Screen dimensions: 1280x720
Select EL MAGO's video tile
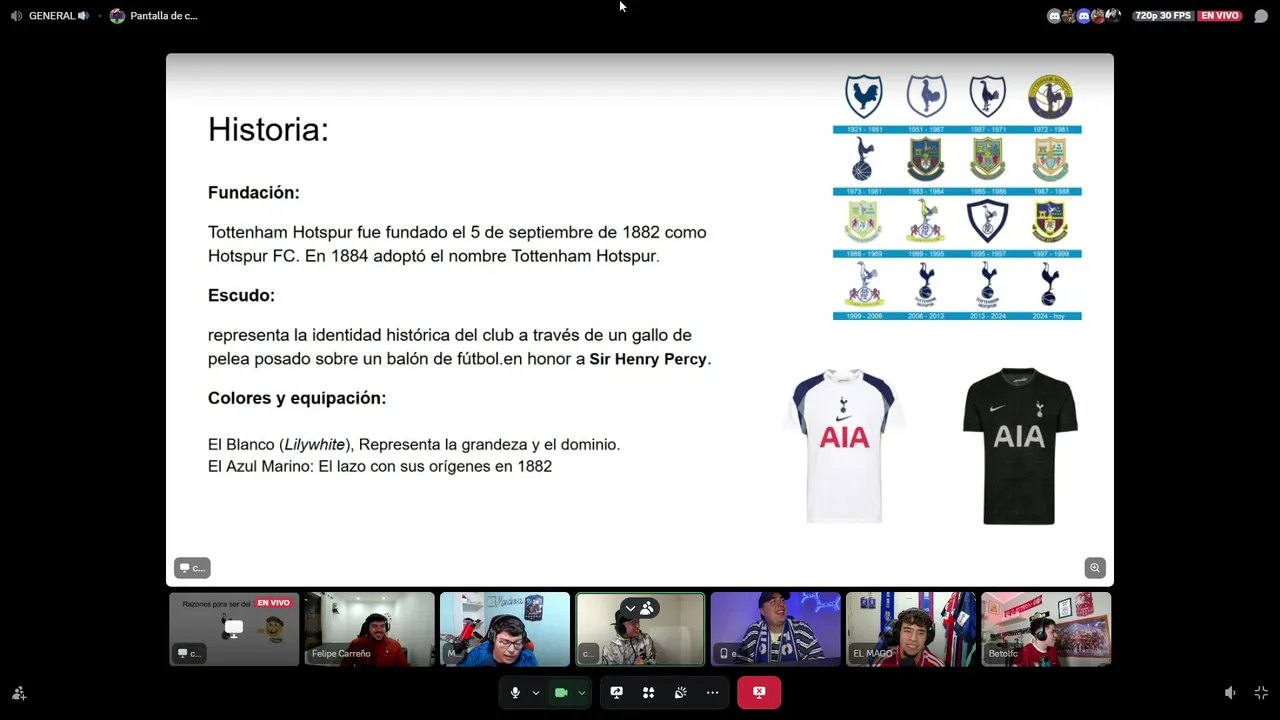[x=911, y=629]
